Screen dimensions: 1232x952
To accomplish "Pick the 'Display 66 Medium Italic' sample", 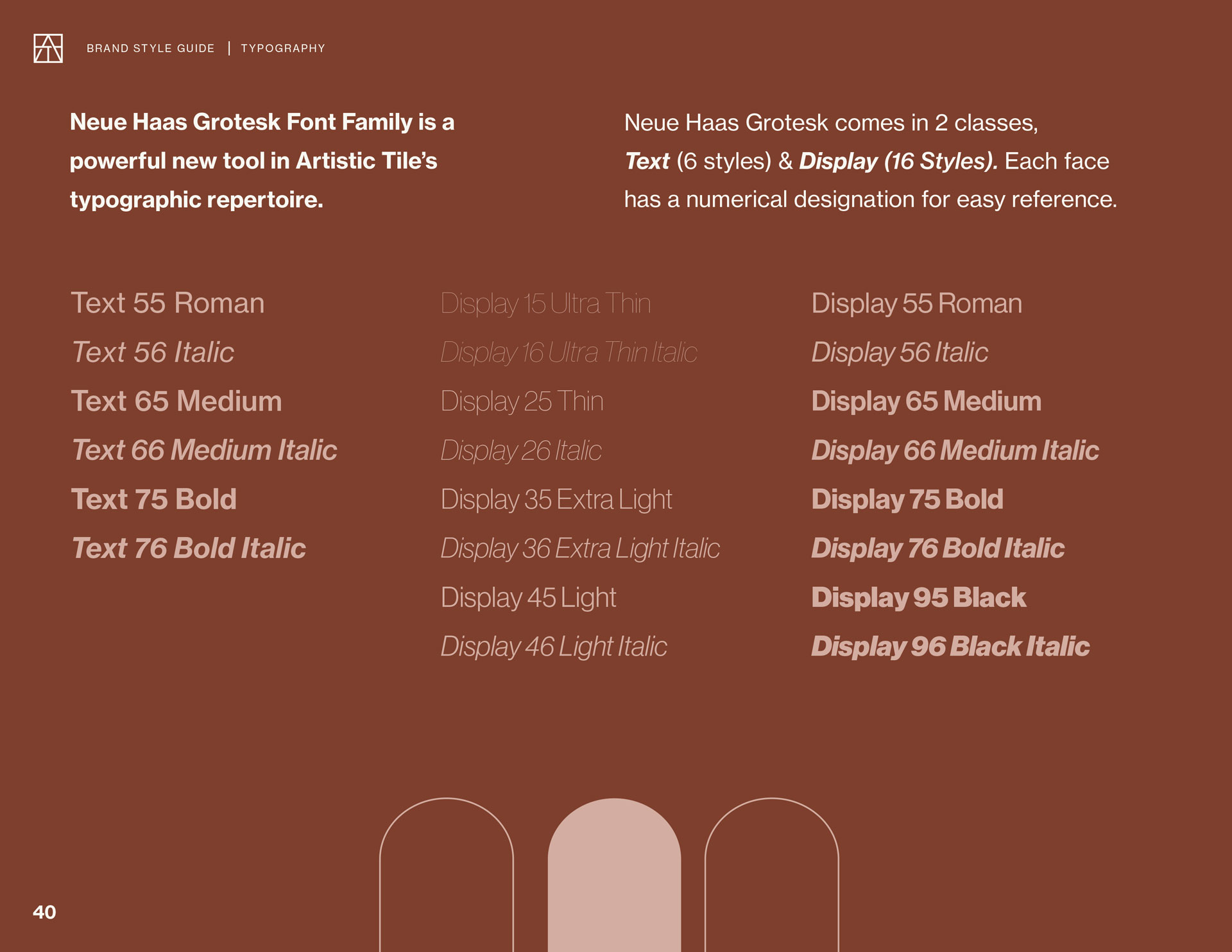I will (x=955, y=450).
